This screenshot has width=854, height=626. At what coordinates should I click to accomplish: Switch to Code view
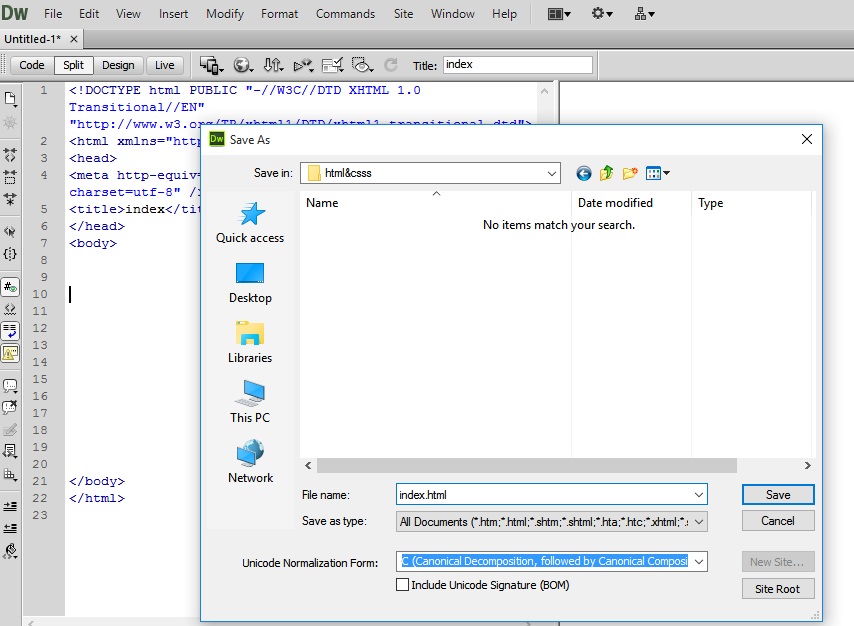[x=32, y=65]
